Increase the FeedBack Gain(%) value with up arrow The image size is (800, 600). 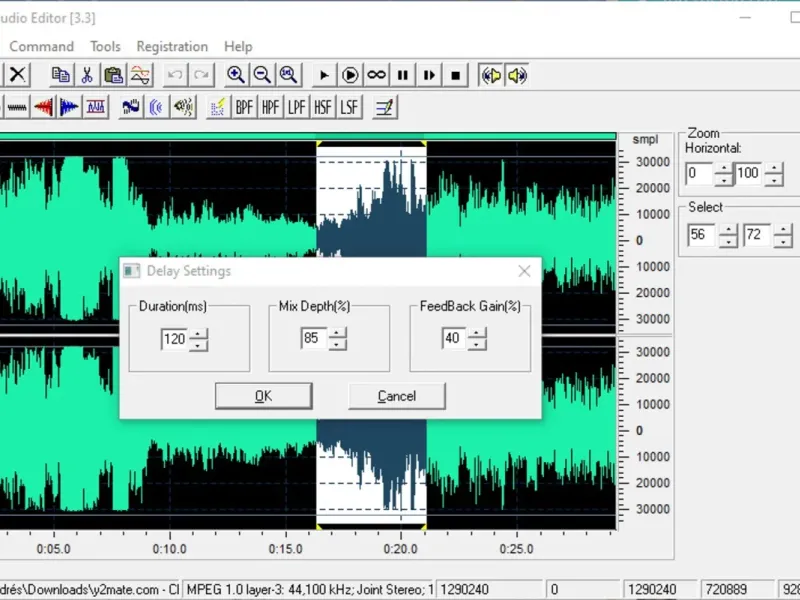[477, 334]
